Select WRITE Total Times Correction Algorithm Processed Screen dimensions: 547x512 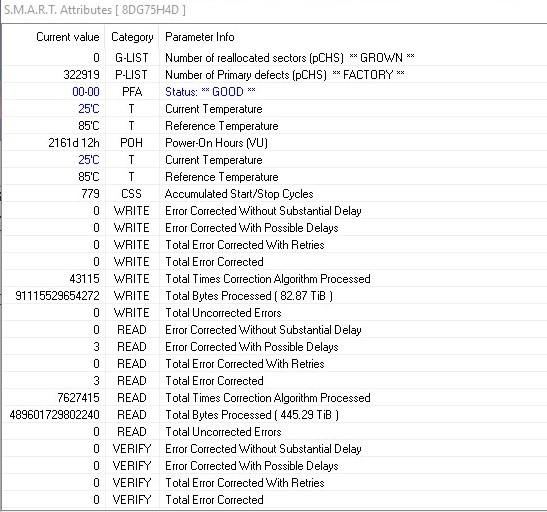click(275, 279)
